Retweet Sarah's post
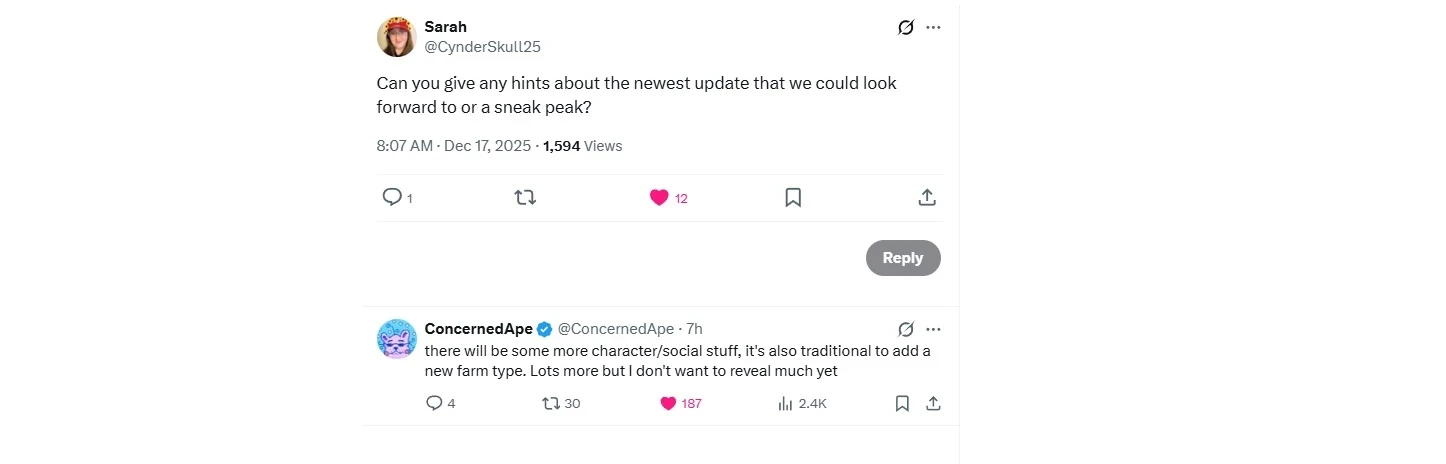1446x464 pixels. [x=525, y=197]
